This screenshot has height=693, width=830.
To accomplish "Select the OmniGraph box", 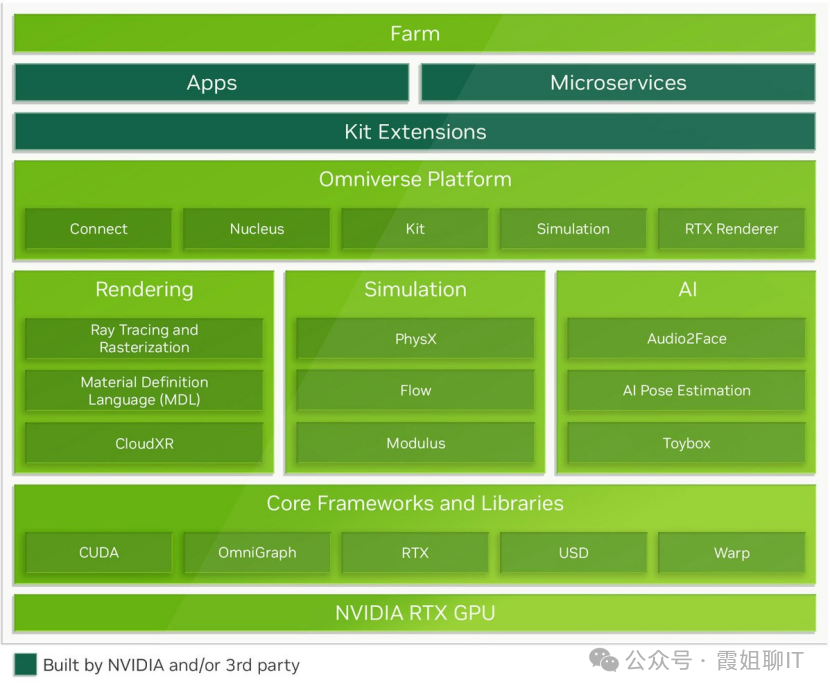I will coord(257,553).
